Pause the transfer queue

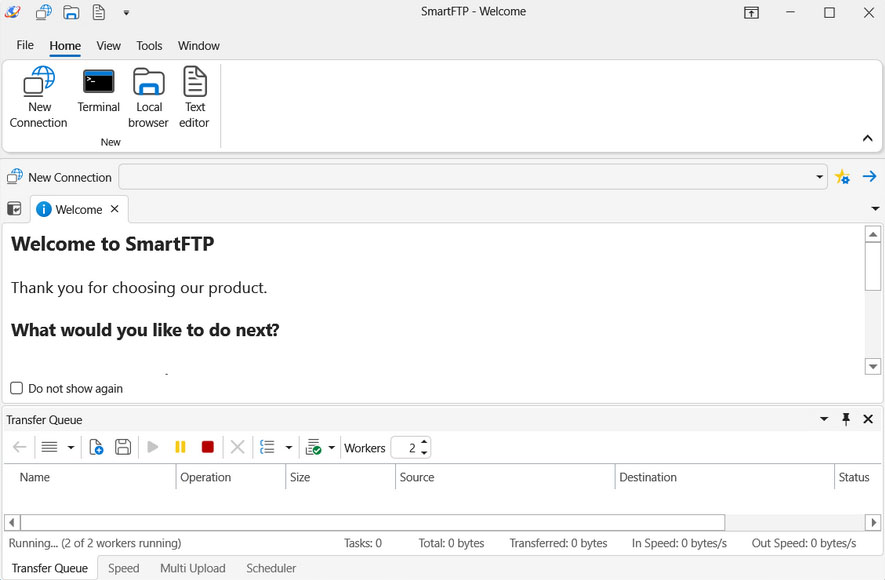pyautogui.click(x=180, y=447)
